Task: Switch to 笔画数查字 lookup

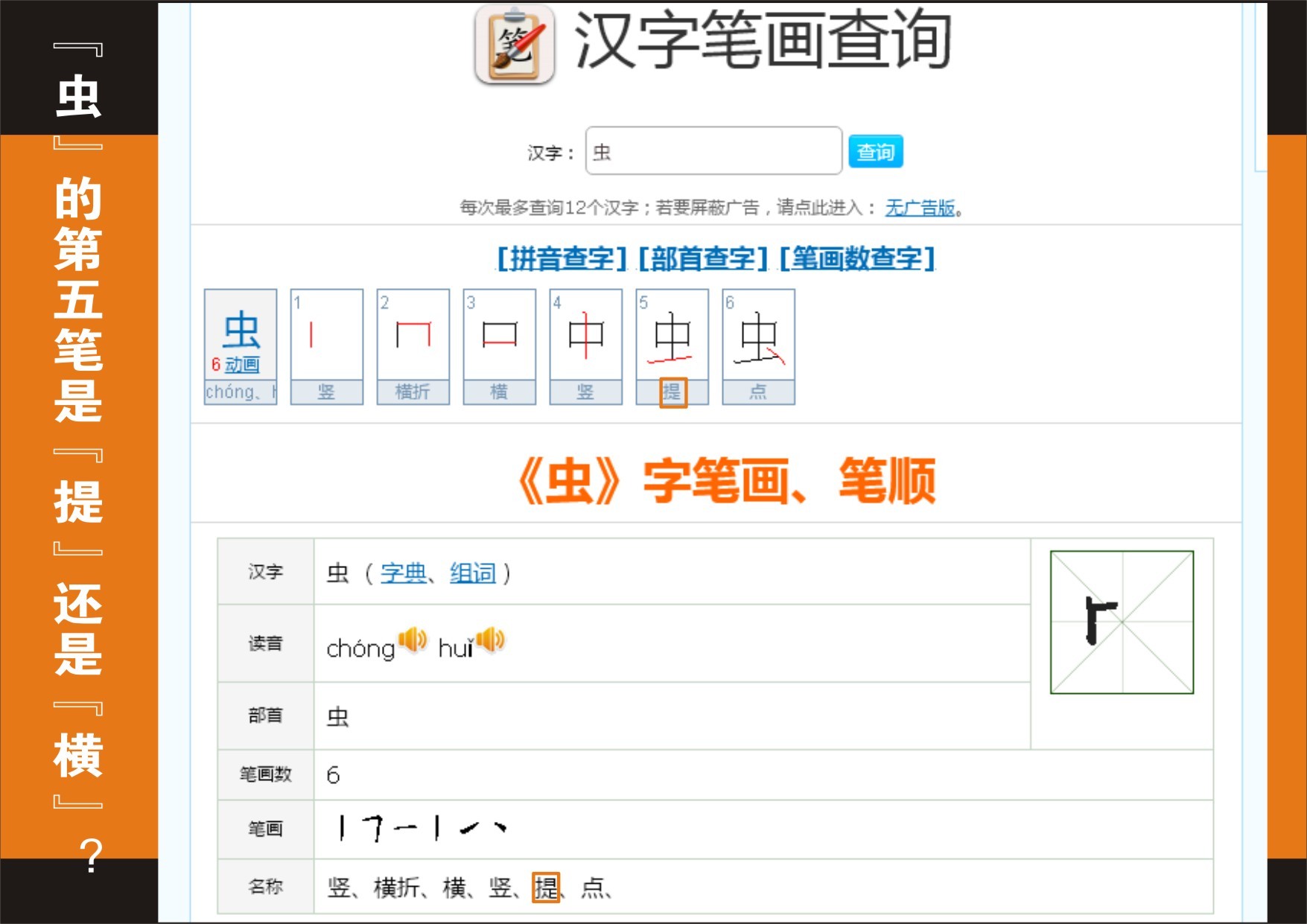Action: click(856, 258)
